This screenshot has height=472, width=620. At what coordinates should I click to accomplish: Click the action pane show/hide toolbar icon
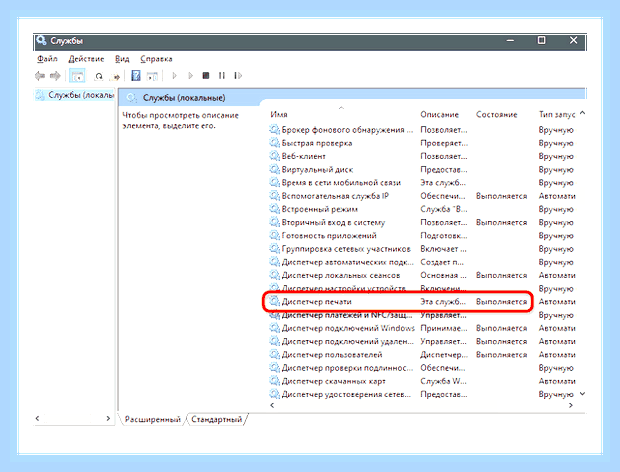click(x=152, y=76)
